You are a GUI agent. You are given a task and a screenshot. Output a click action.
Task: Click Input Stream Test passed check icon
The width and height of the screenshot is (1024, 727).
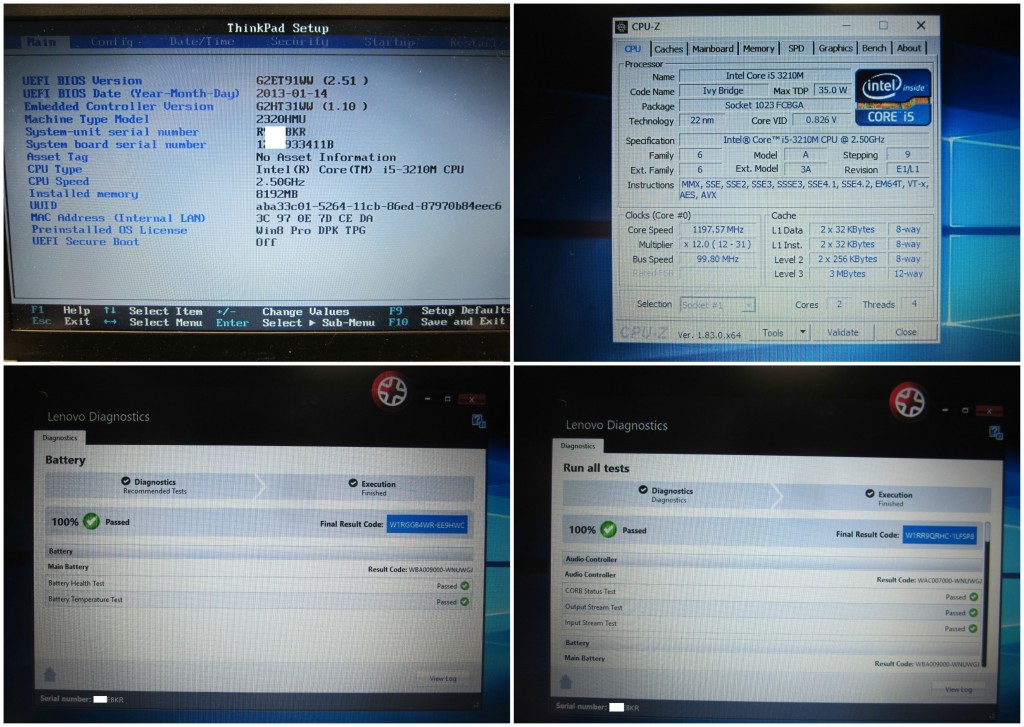click(973, 628)
